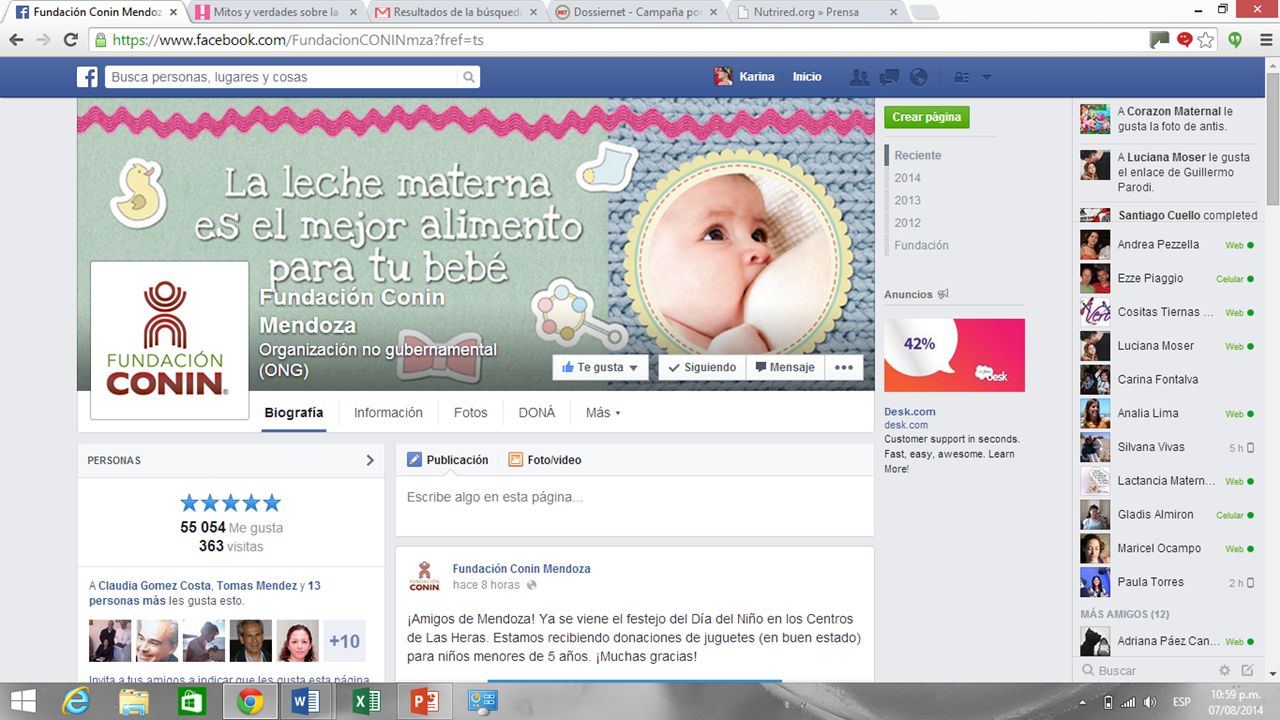The height and width of the screenshot is (720, 1280).
Task: Click the search magnifier icon
Action: click(x=468, y=77)
